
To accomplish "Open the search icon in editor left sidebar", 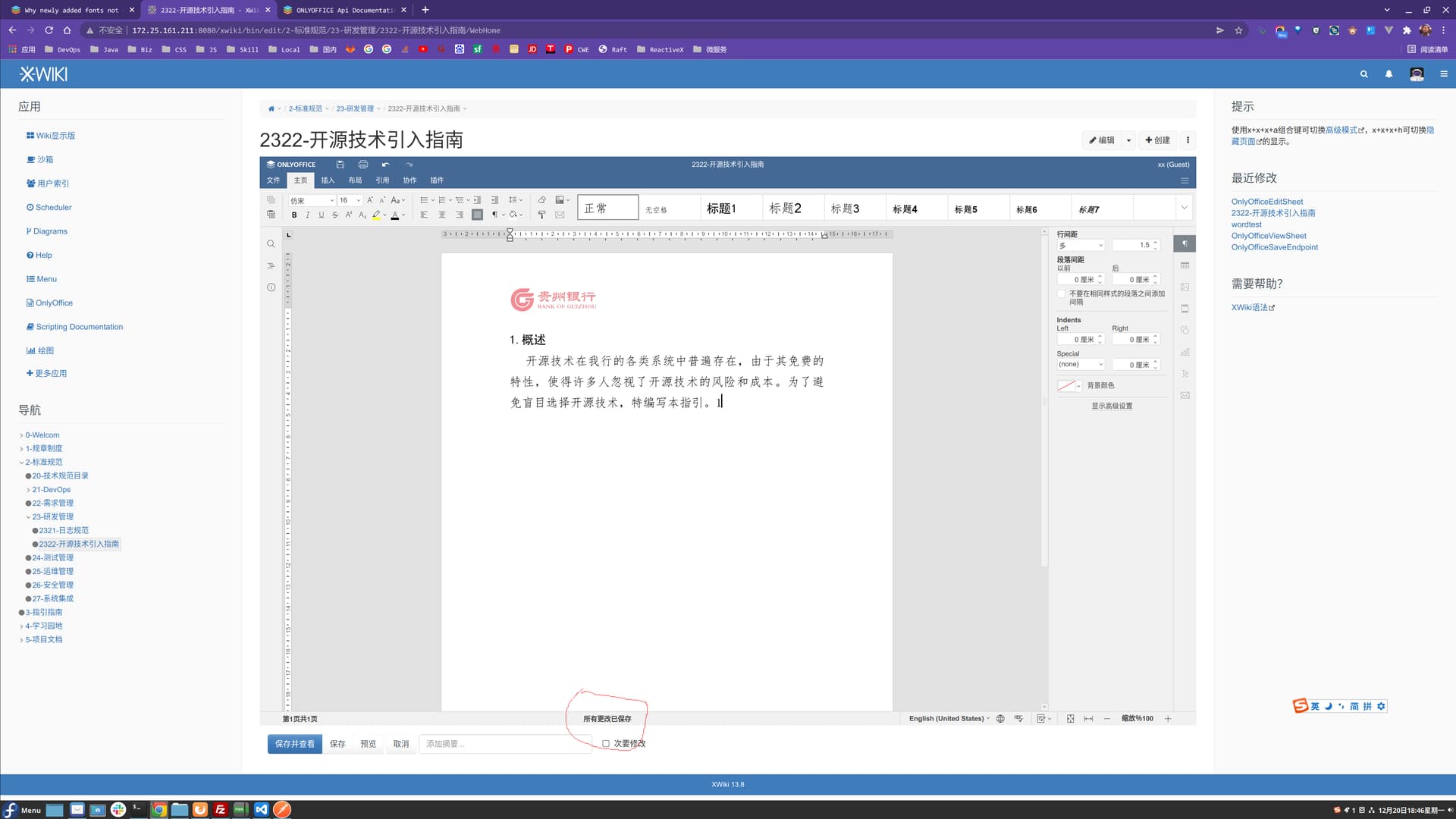I will point(271,244).
